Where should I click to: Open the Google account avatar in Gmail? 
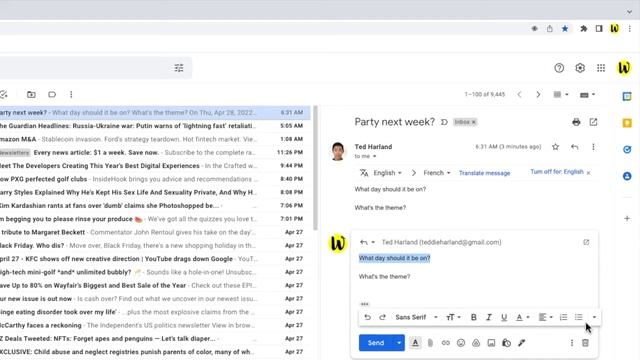(624, 68)
